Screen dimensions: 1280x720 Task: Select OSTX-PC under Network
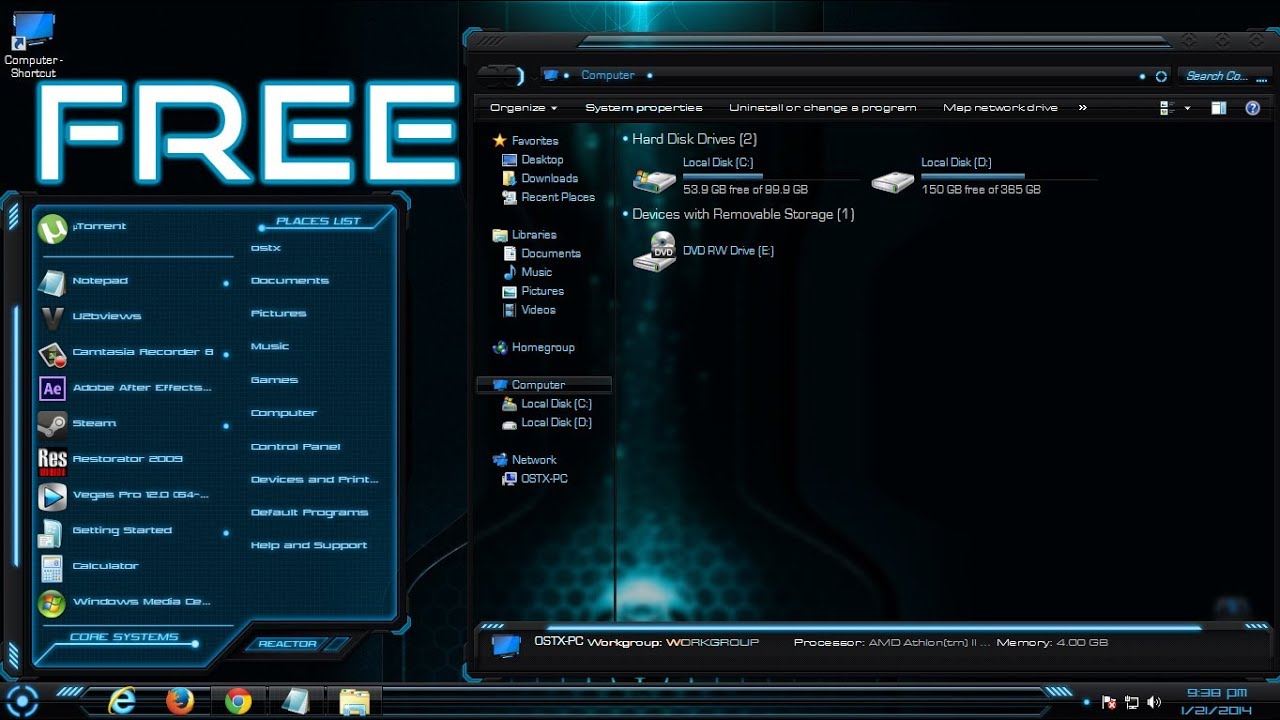[x=534, y=479]
